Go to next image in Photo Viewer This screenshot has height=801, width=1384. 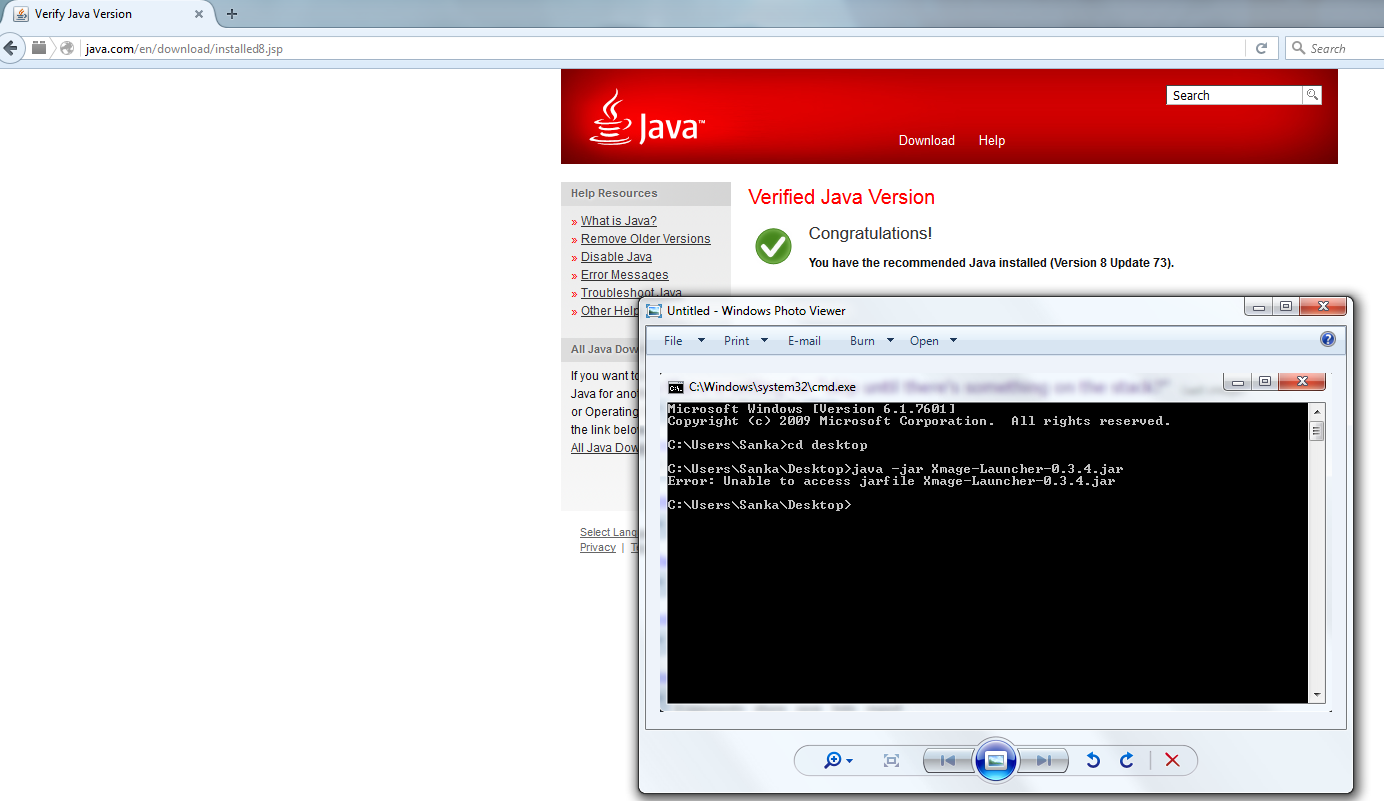coord(1044,761)
